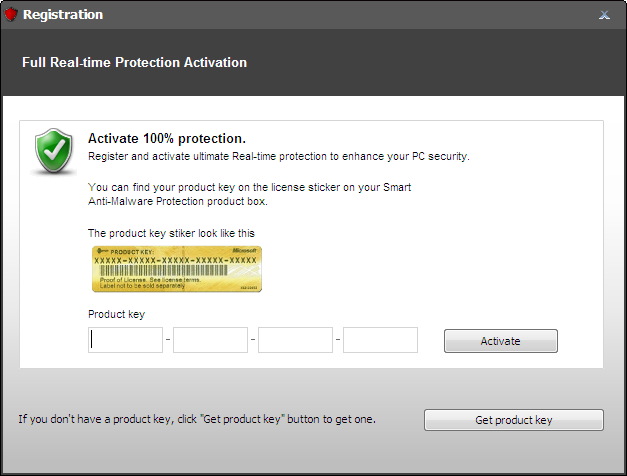This screenshot has width=627, height=476.
Task: Click the Product key field label
Action: (x=116, y=314)
